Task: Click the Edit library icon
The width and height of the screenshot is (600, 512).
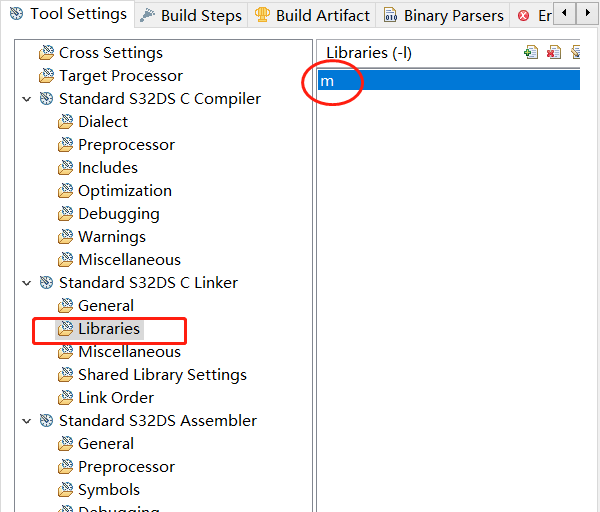Action: tap(576, 52)
